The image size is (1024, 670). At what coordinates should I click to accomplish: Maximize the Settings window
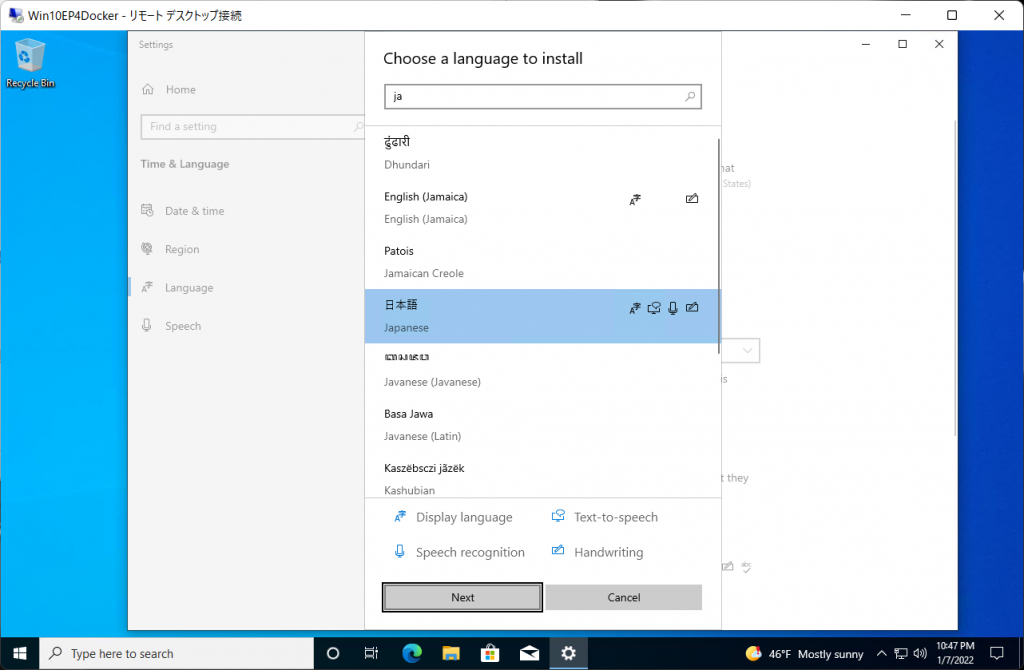click(903, 44)
